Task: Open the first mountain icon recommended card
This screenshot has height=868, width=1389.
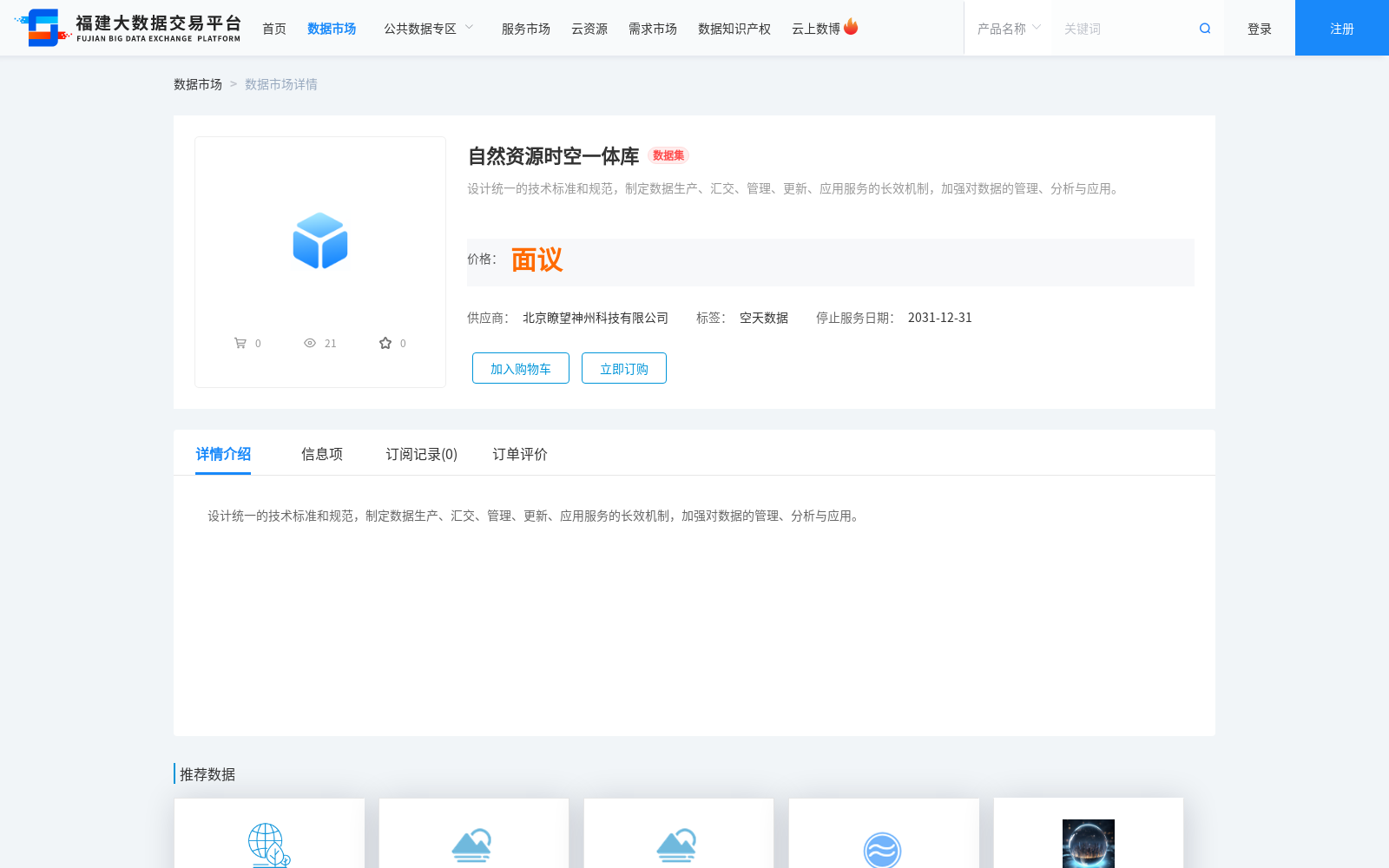Action: (x=474, y=833)
